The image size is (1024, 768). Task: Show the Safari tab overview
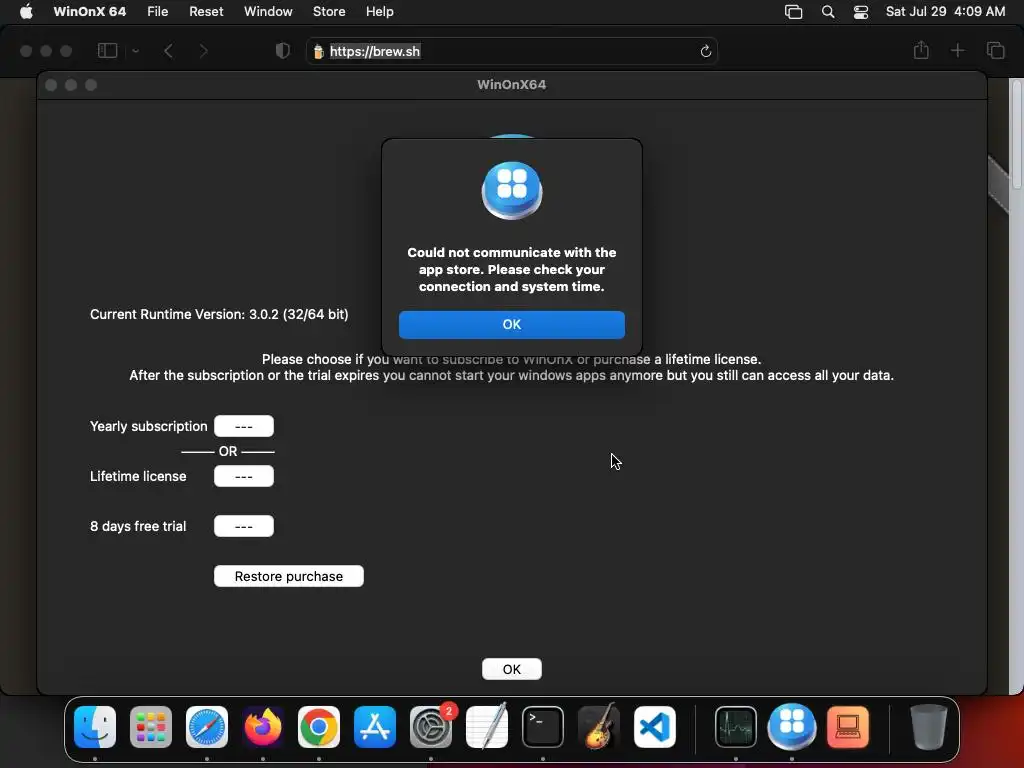[995, 50]
